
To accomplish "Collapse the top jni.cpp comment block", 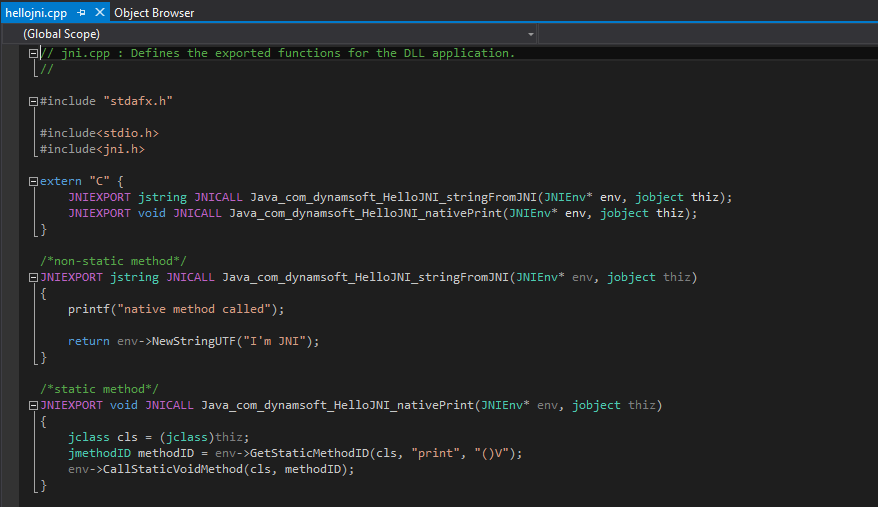I will pyautogui.click(x=34, y=54).
